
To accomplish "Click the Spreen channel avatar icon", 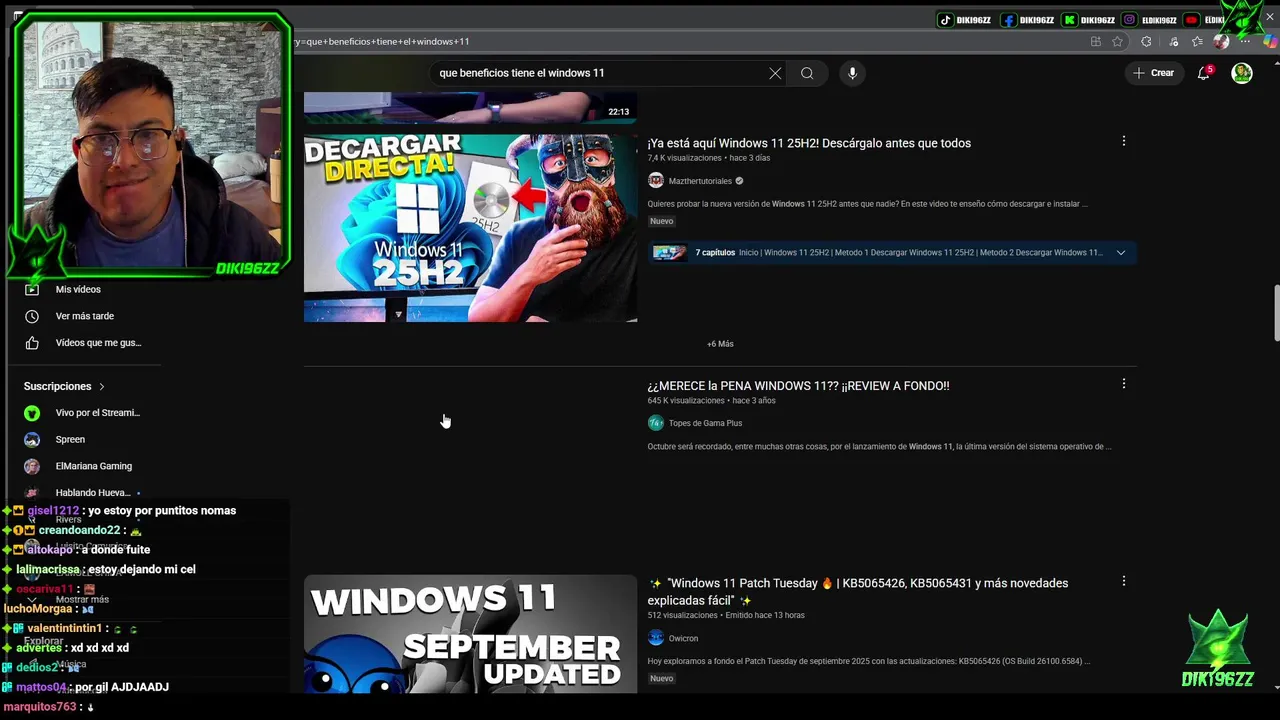I will [x=32, y=439].
